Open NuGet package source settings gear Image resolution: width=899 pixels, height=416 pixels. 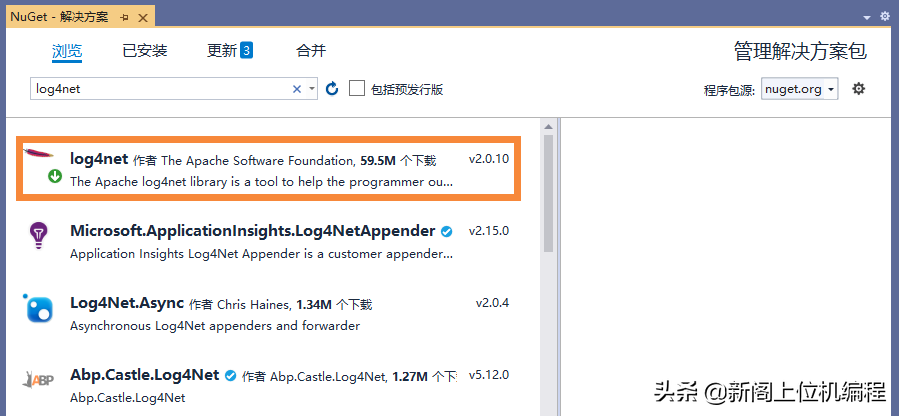coord(858,89)
